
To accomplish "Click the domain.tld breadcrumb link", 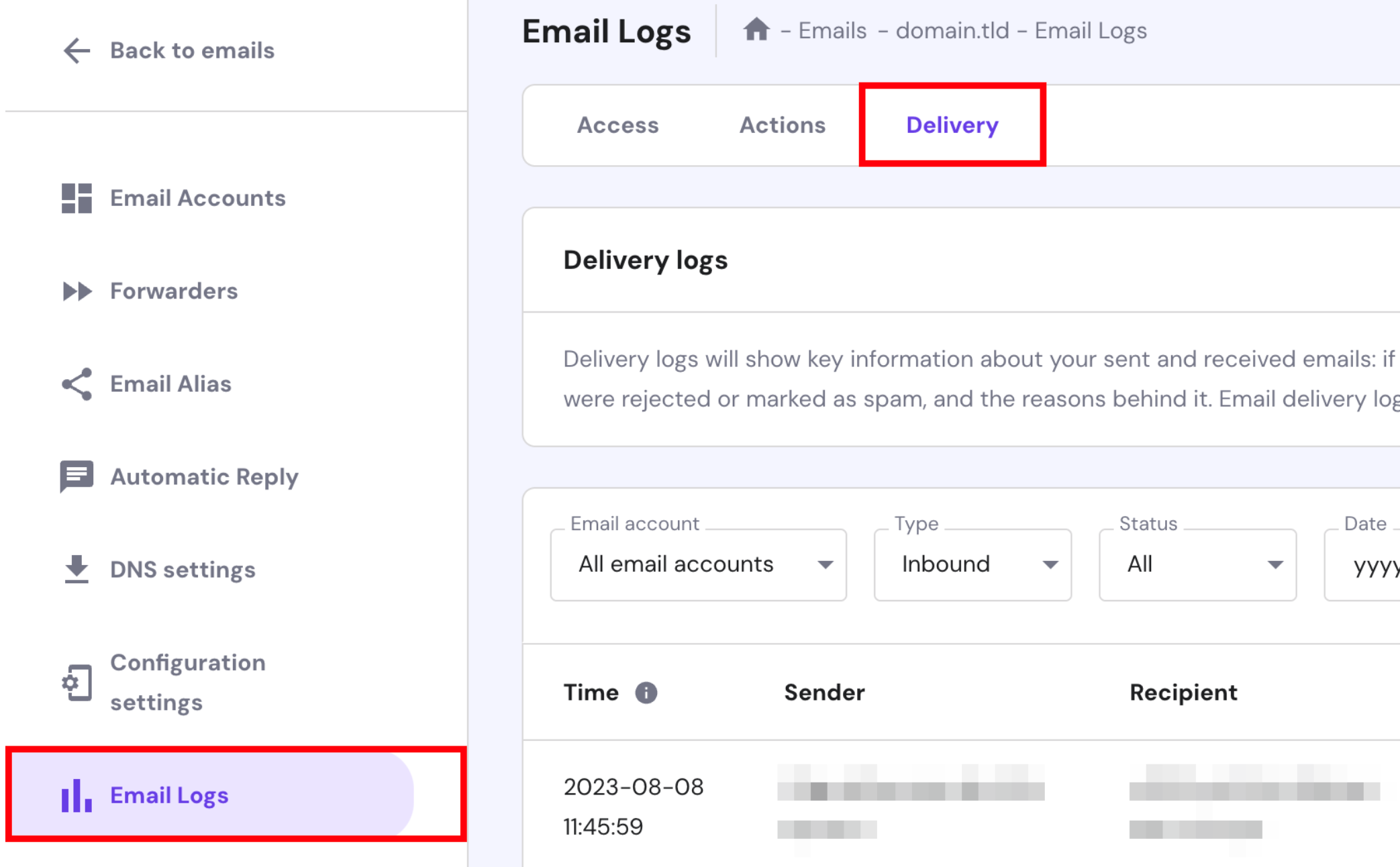I will click(x=952, y=31).
